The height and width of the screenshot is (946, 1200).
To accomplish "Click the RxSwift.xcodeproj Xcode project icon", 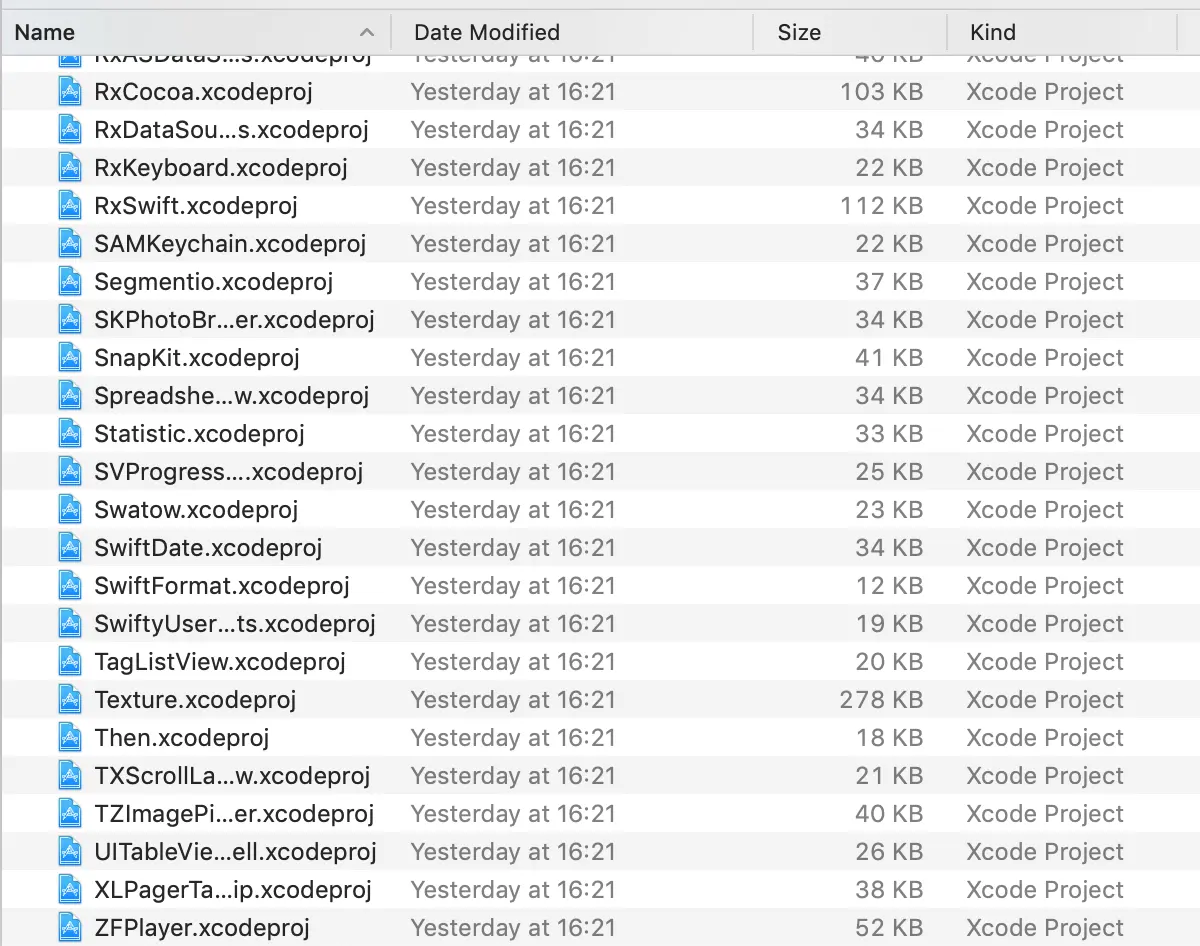I will 70,206.
